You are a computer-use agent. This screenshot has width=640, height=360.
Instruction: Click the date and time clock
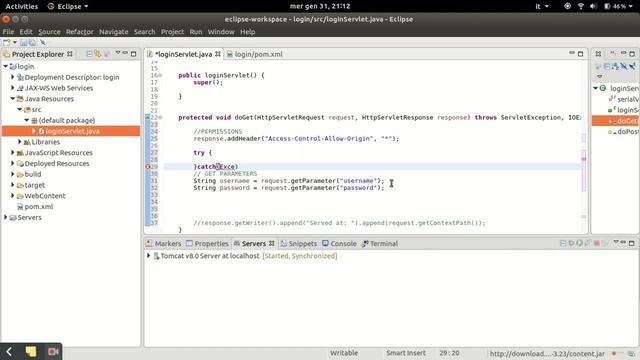[x=320, y=6]
